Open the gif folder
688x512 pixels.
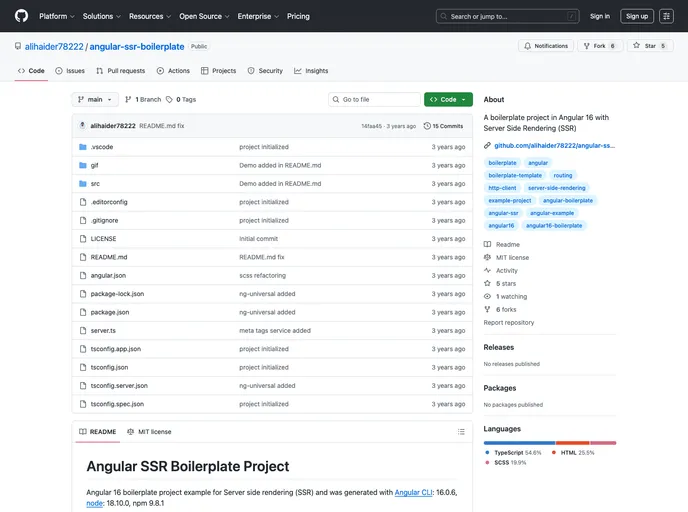pyautogui.click(x=94, y=165)
